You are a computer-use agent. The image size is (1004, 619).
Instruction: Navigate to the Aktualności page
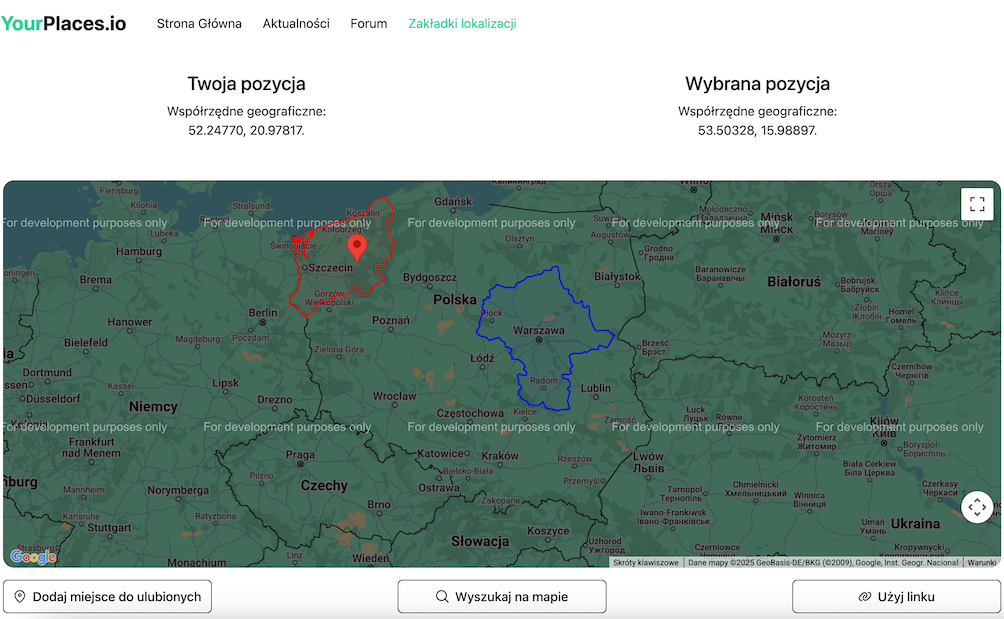[x=296, y=23]
